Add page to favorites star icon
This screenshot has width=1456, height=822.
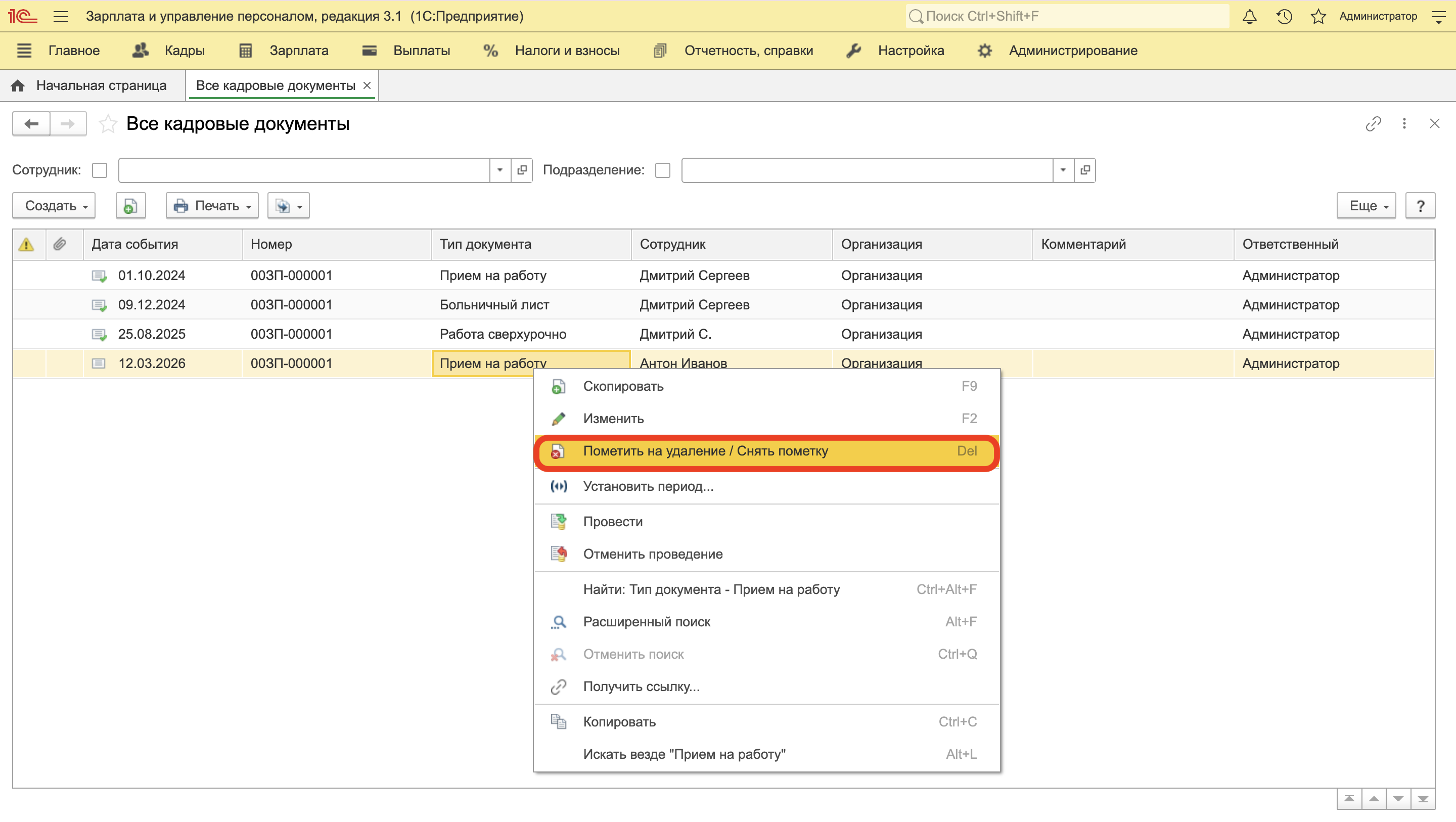[107, 124]
